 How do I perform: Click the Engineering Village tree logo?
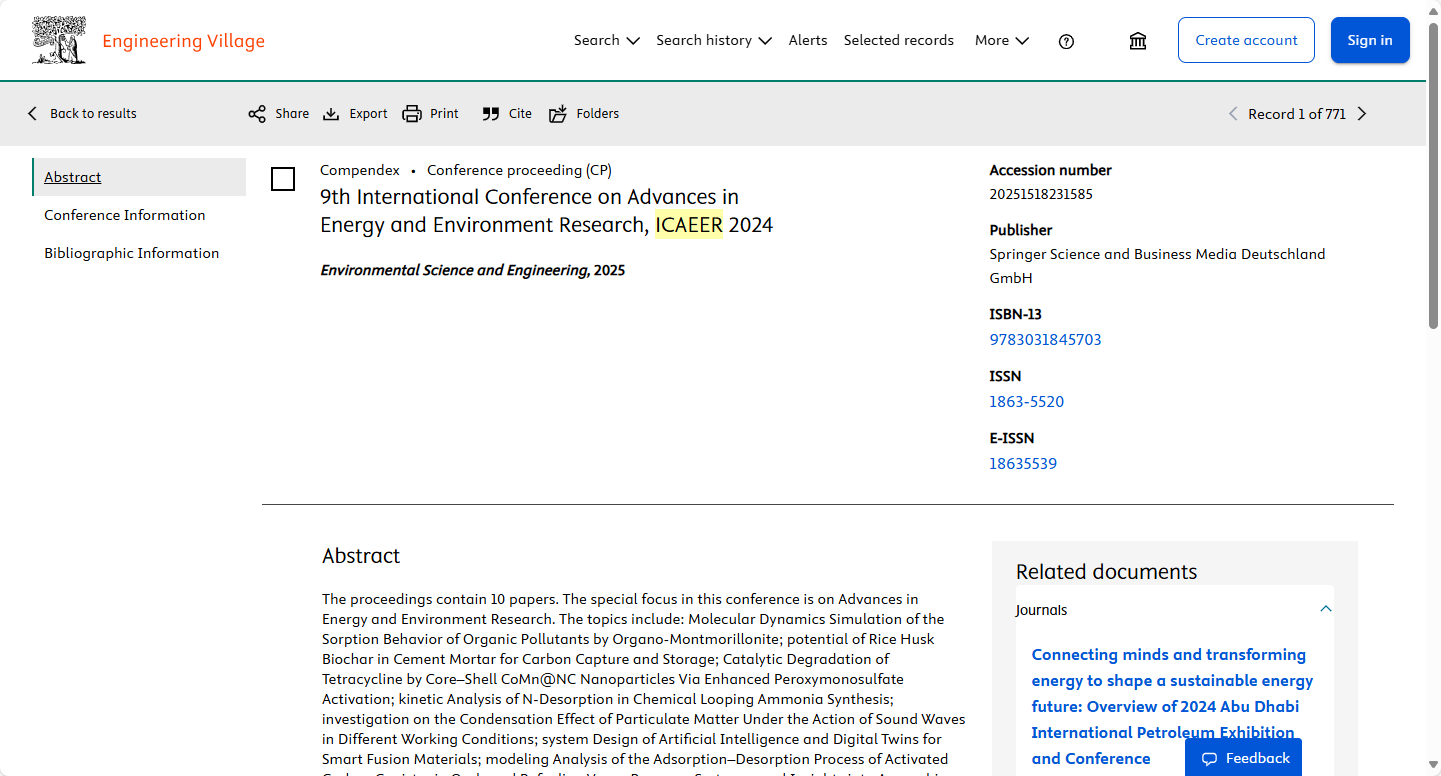59,41
